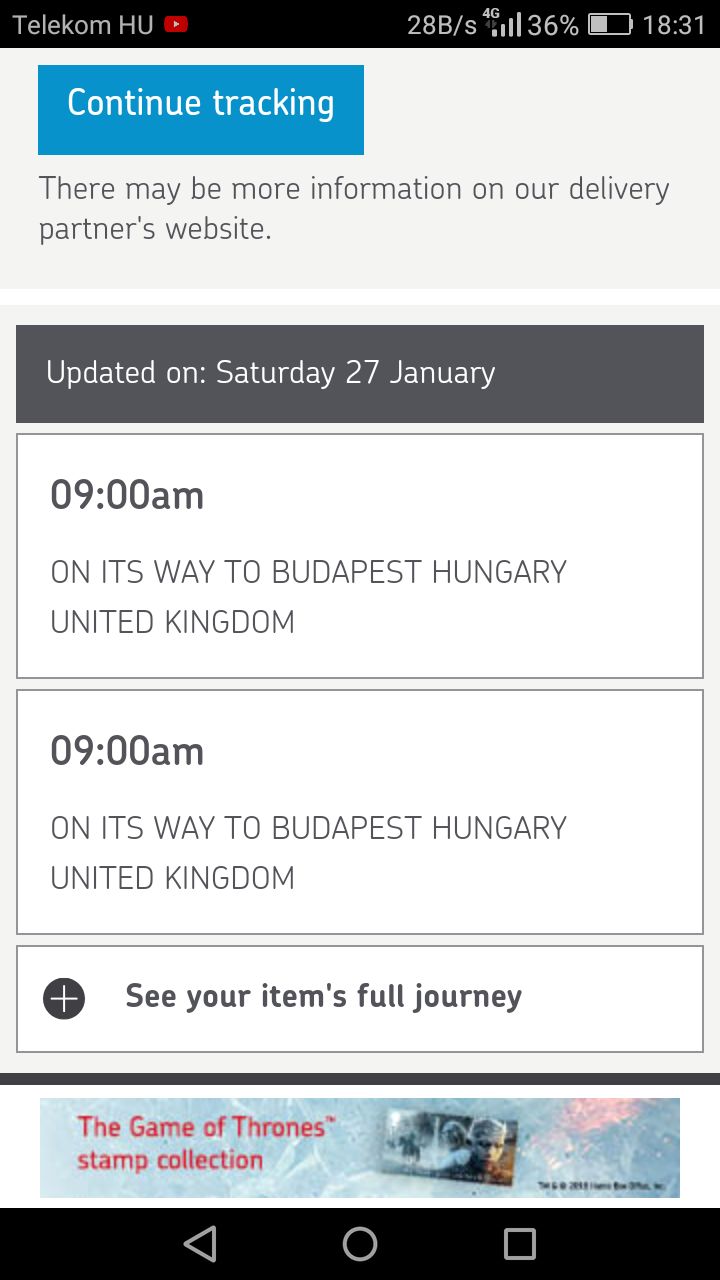This screenshot has height=1280, width=720.
Task: Tap the delivery partner's website information text
Action: 354,208
